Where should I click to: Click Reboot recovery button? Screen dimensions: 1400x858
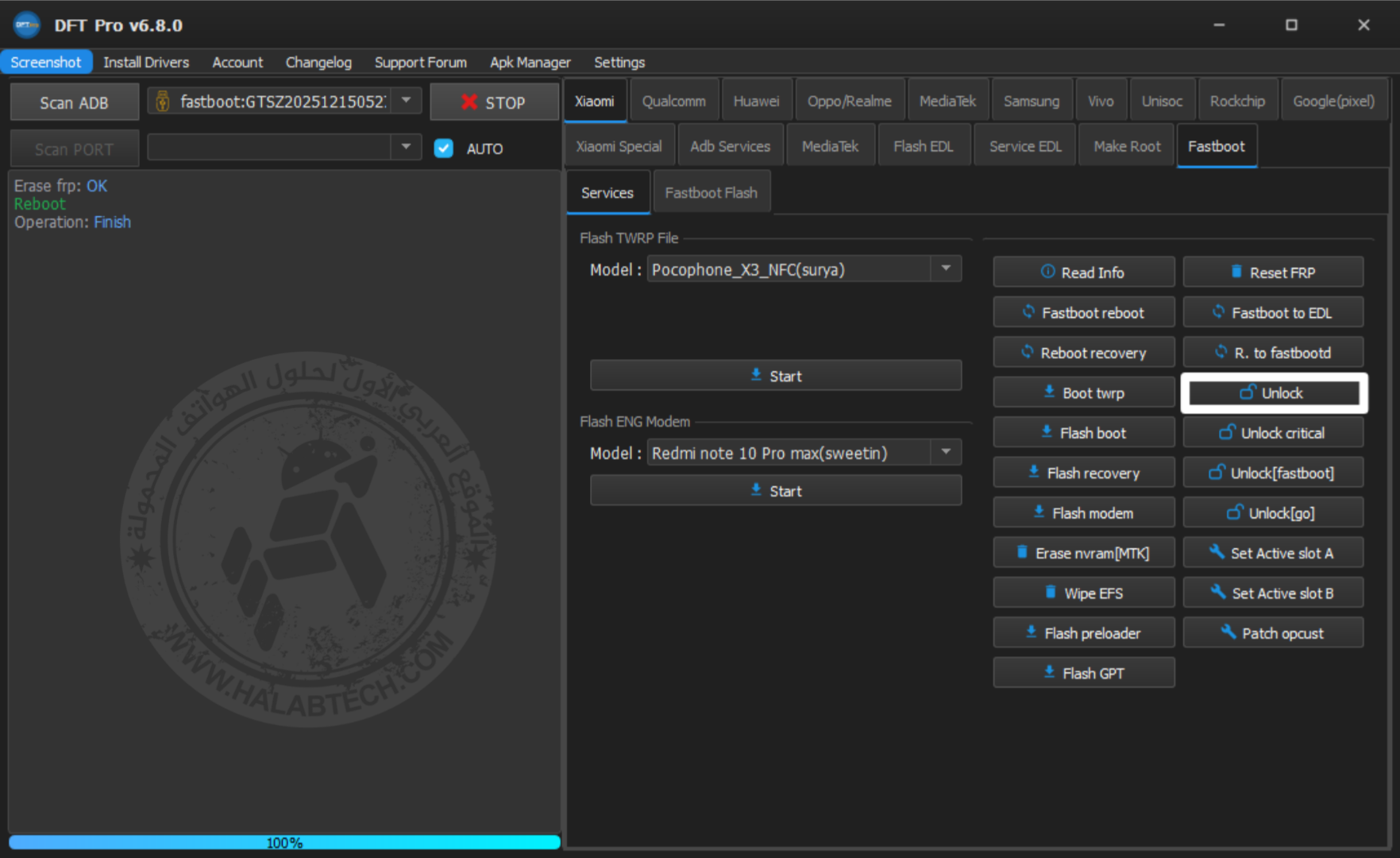(1083, 353)
